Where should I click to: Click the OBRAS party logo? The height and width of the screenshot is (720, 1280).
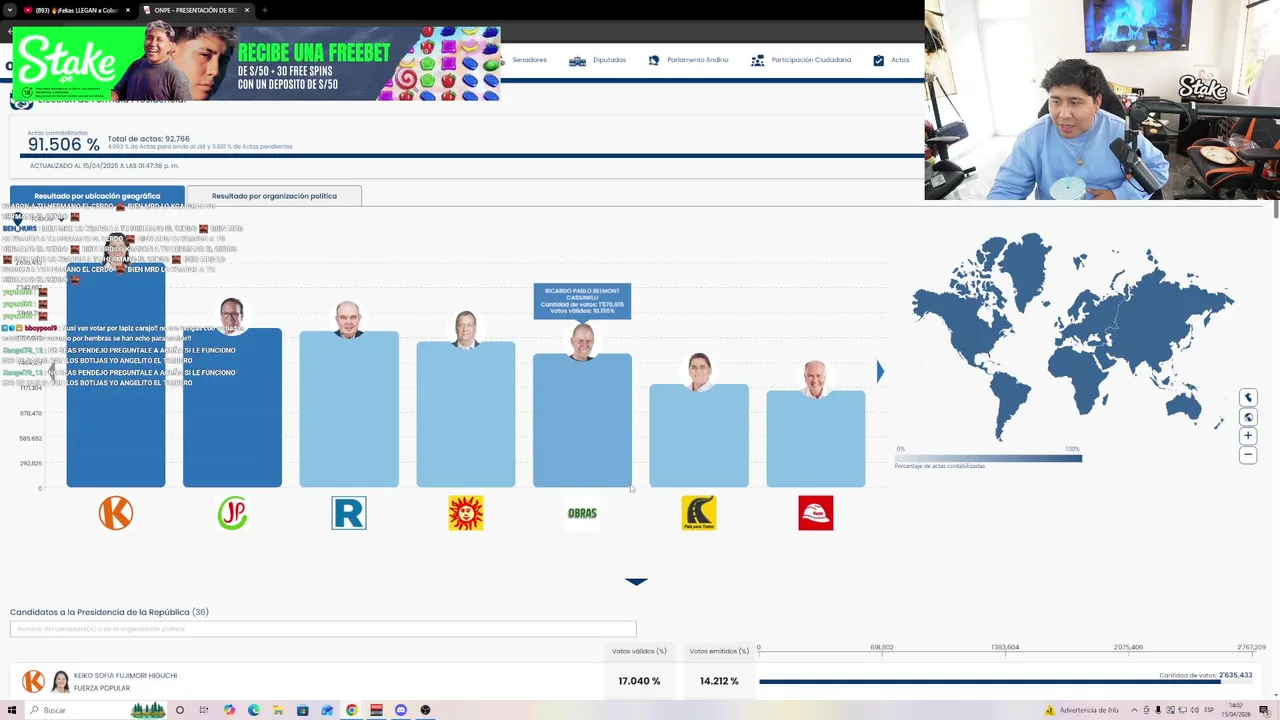point(582,513)
